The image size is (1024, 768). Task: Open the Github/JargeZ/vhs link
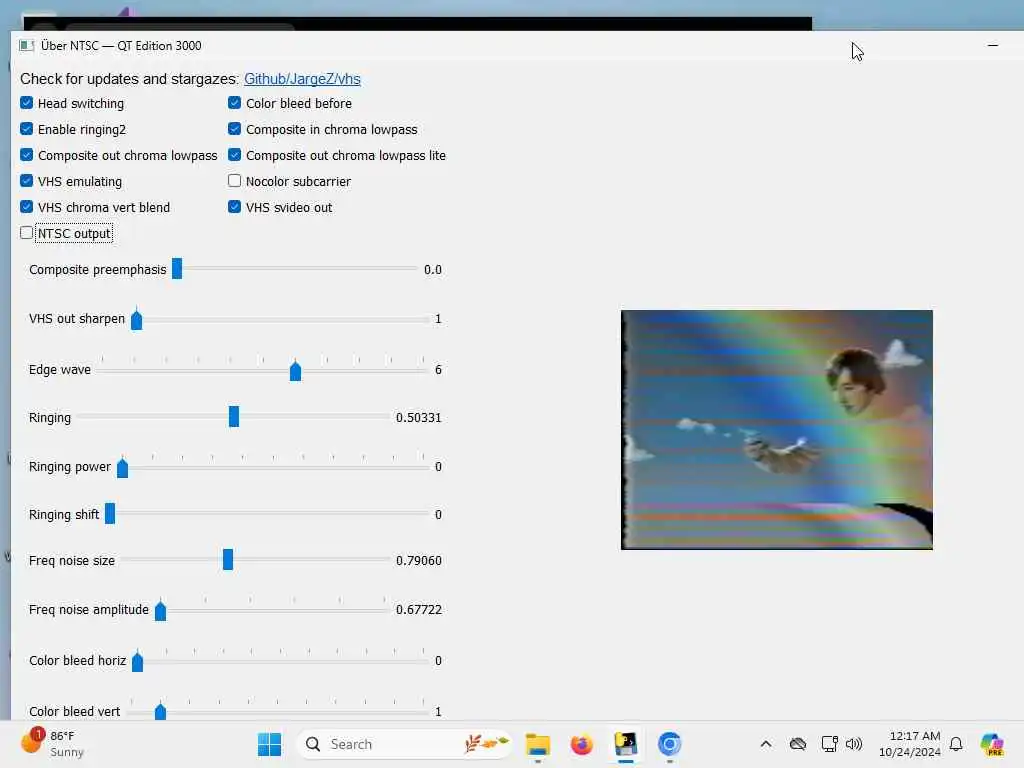302,79
